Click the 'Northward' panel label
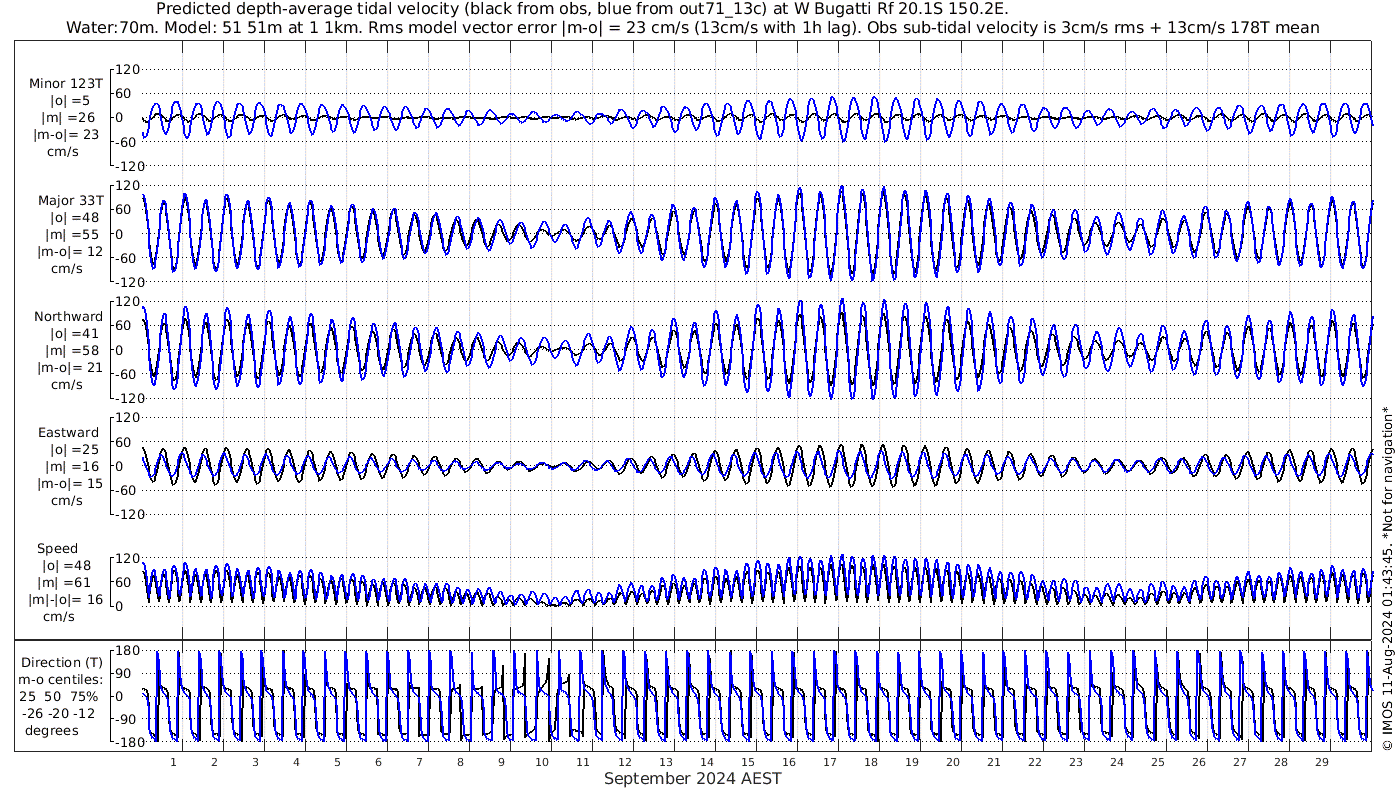Image resolution: width=1400 pixels, height=800 pixels. point(68,316)
